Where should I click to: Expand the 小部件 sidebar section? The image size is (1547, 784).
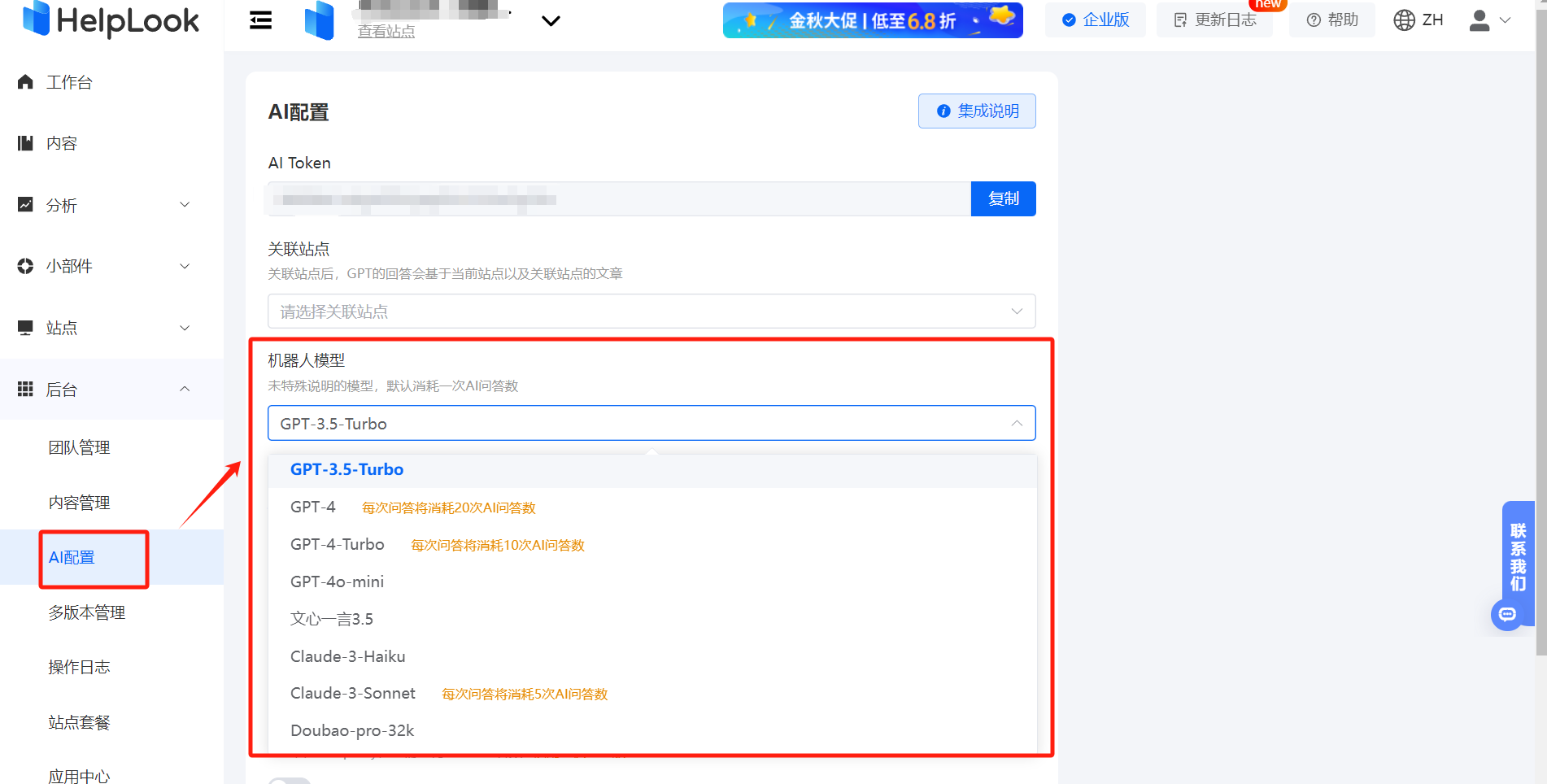click(x=111, y=266)
